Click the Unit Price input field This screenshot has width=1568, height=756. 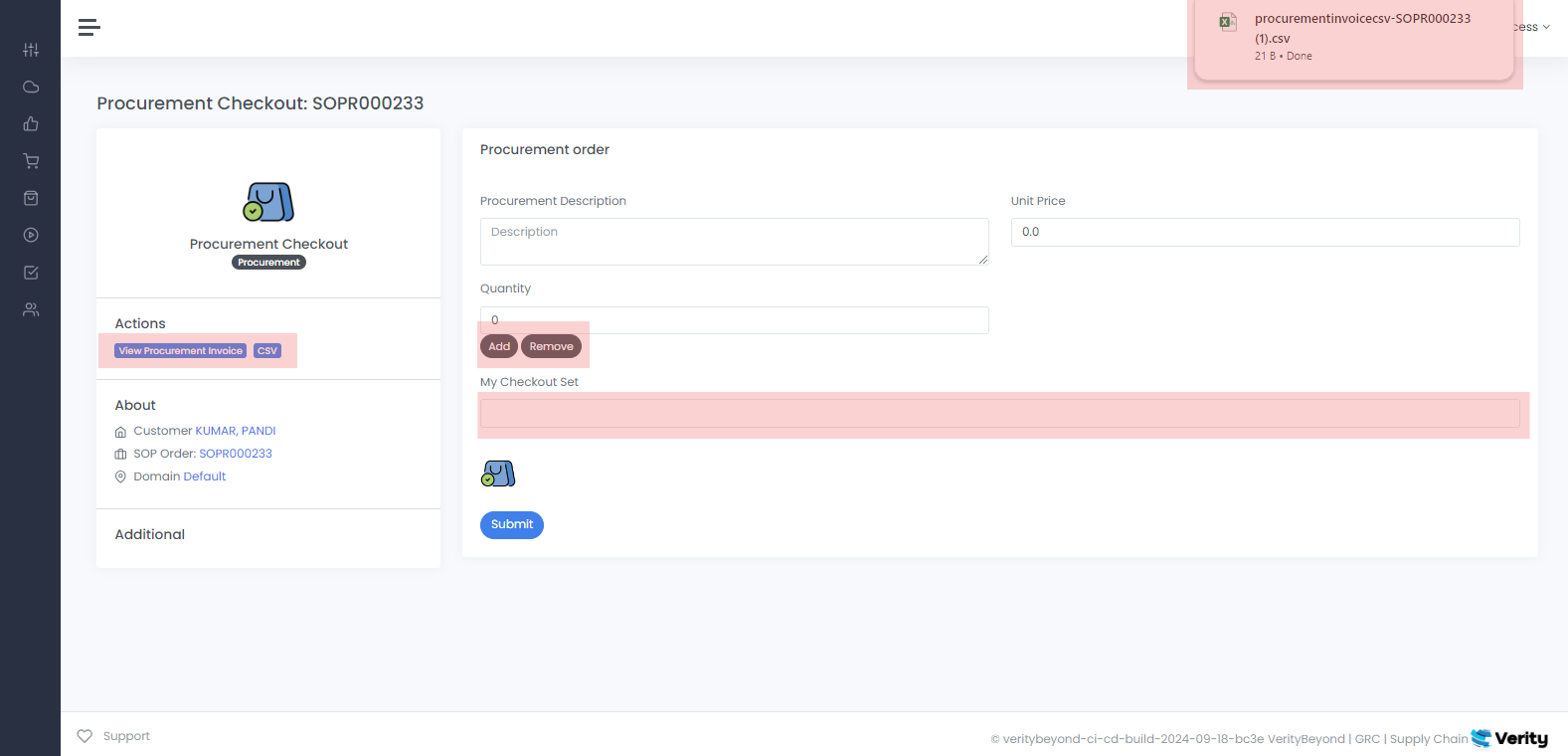tap(1265, 232)
